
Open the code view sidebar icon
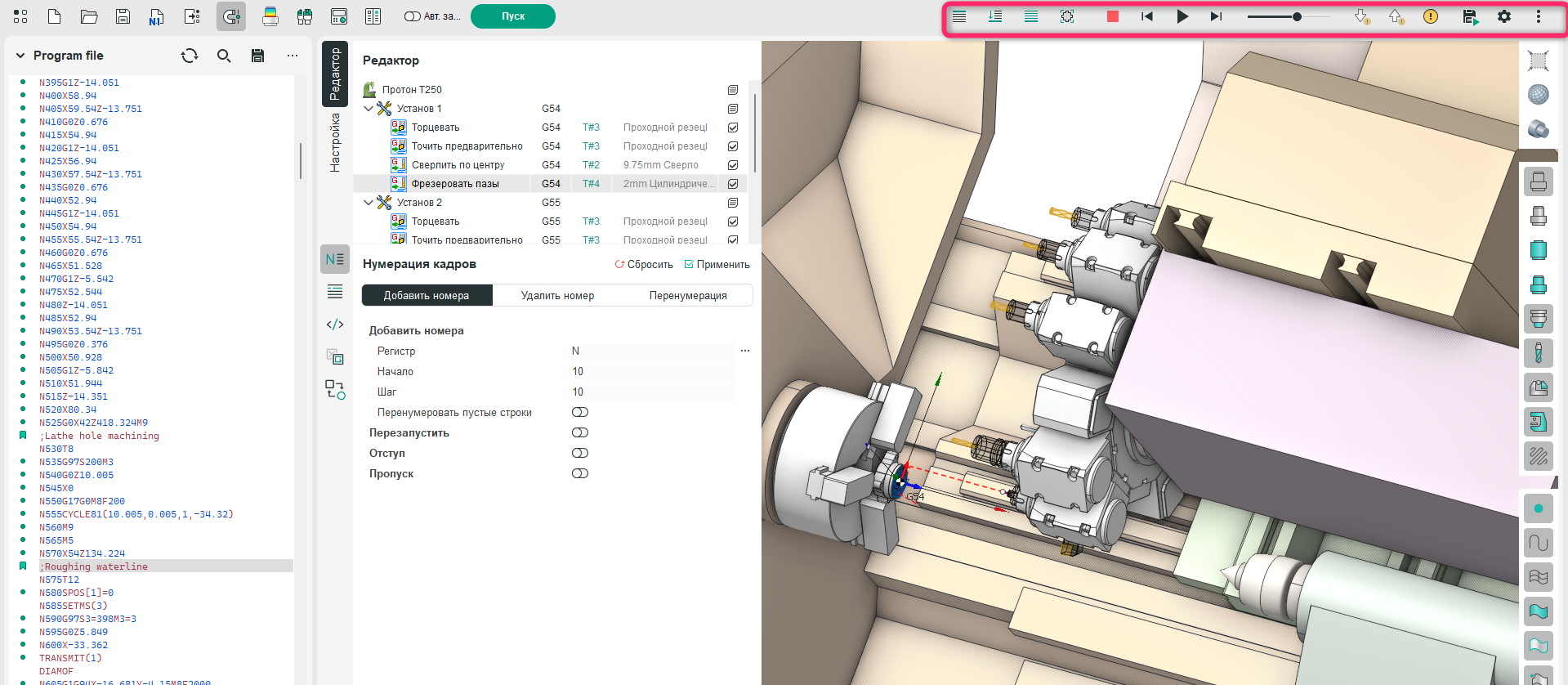tap(335, 325)
